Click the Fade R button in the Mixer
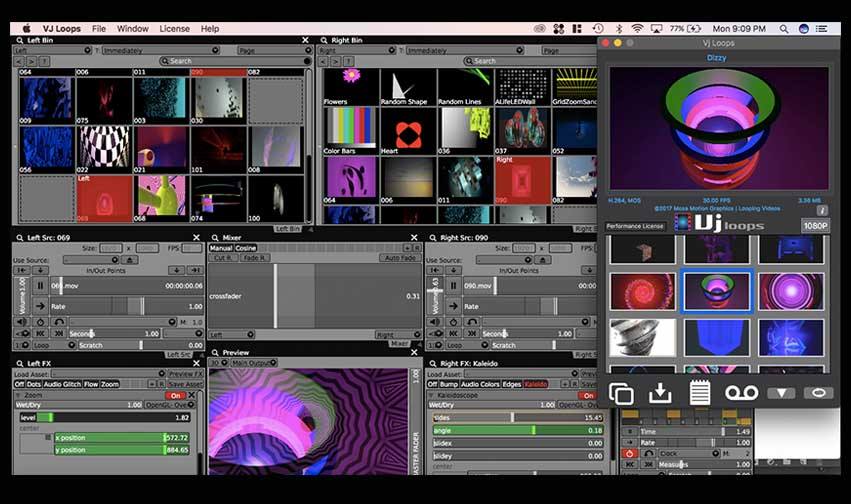The image size is (851, 504). 253,258
